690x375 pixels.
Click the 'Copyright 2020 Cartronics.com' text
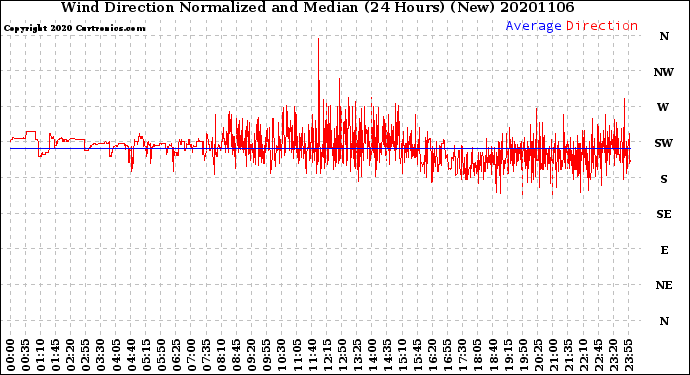tap(74, 28)
